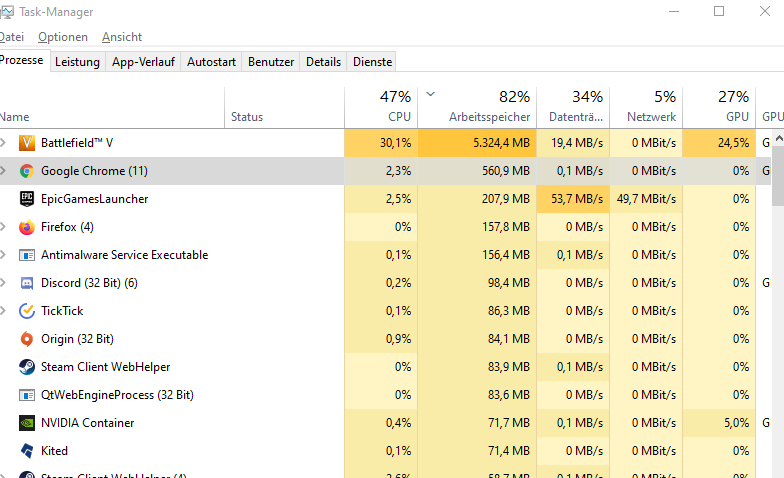Click the EpicGamesLauncher icon

[26, 199]
